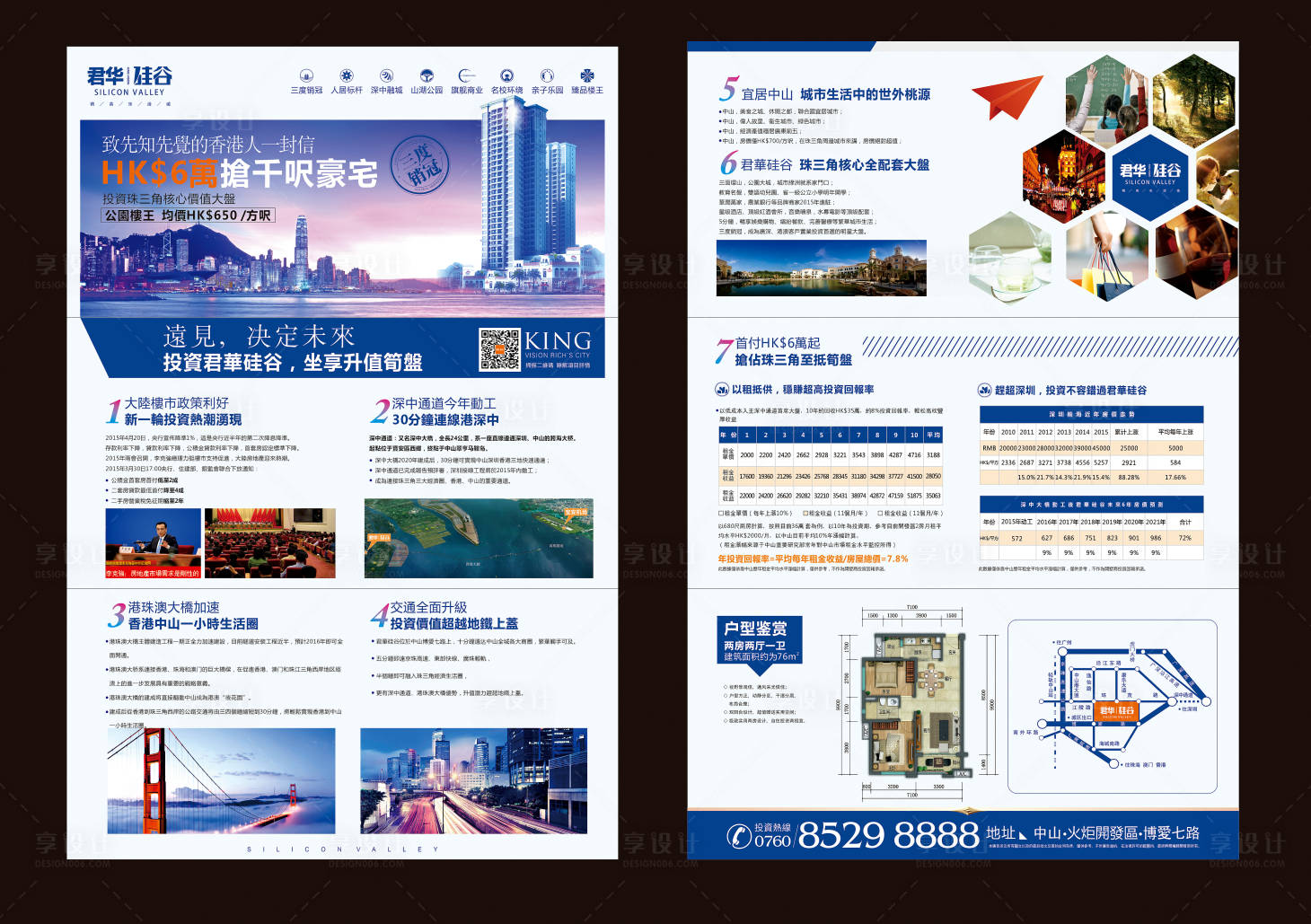Image resolution: width=1311 pixels, height=924 pixels.
Task: Click the aerial bridge map image
Action: (479, 539)
